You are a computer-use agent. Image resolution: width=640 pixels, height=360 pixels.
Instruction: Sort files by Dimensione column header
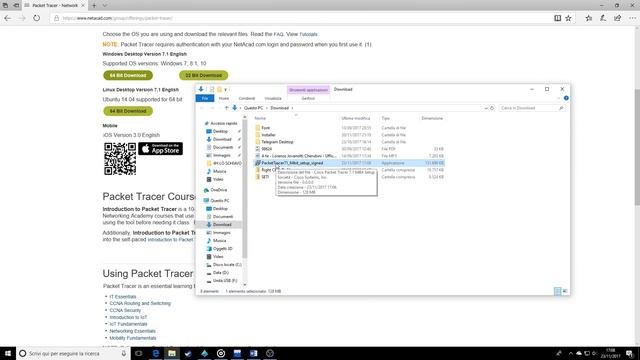tap(432, 118)
